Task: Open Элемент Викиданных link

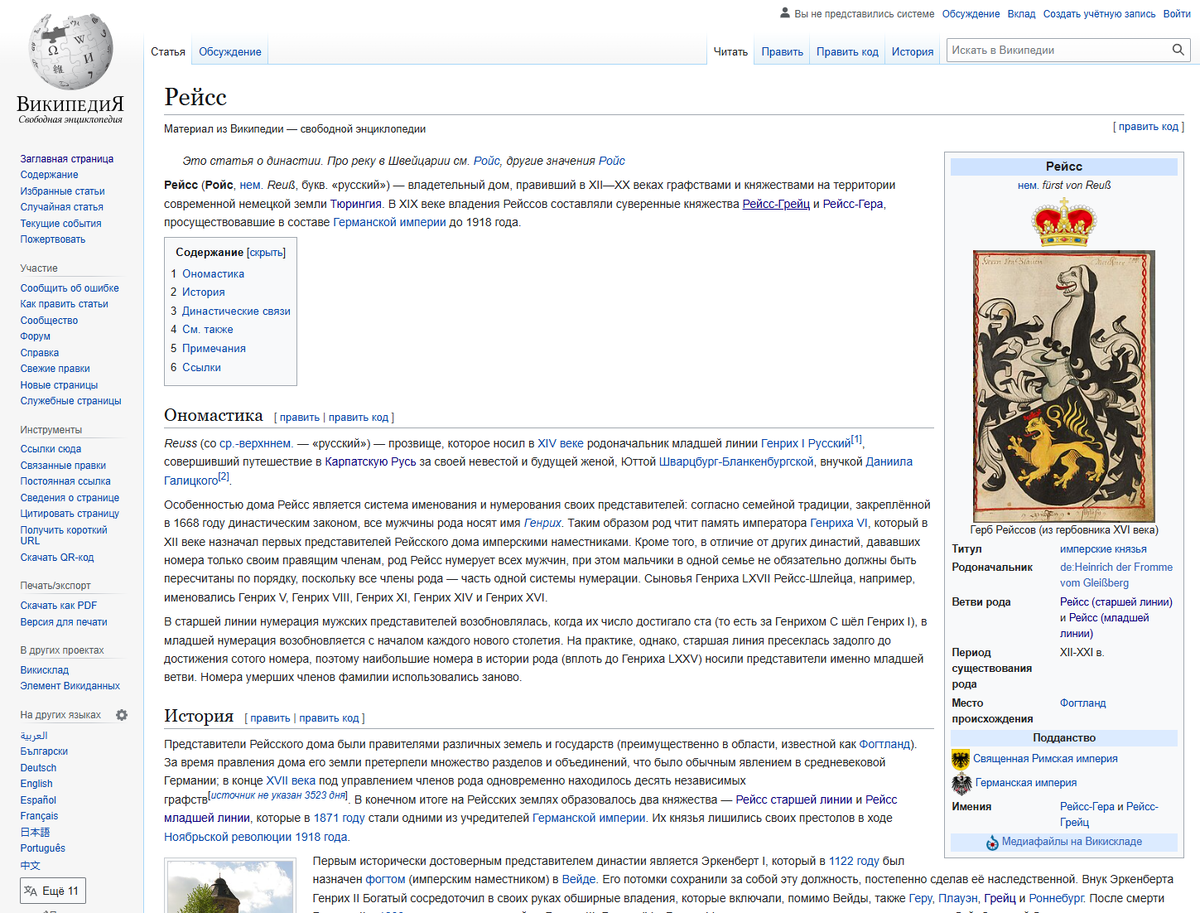Action: tap(70, 686)
